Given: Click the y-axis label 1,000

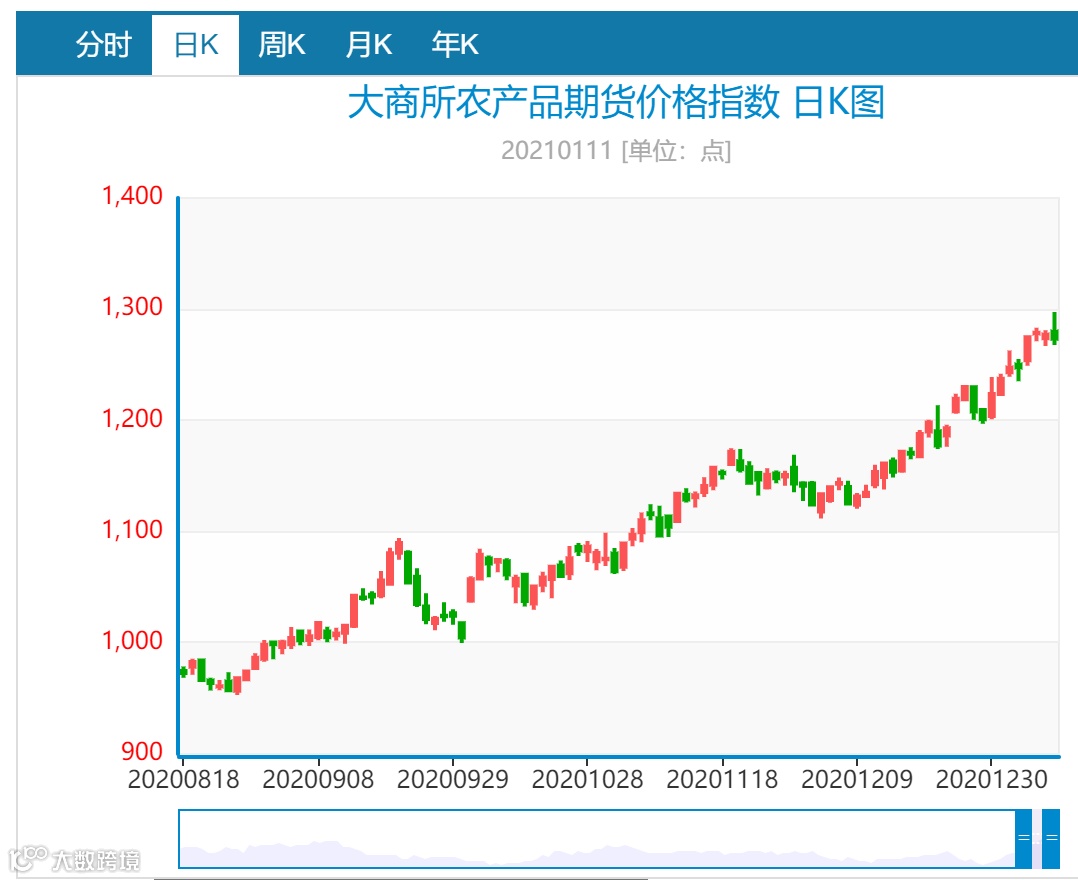Looking at the screenshot, I should (x=132, y=641).
